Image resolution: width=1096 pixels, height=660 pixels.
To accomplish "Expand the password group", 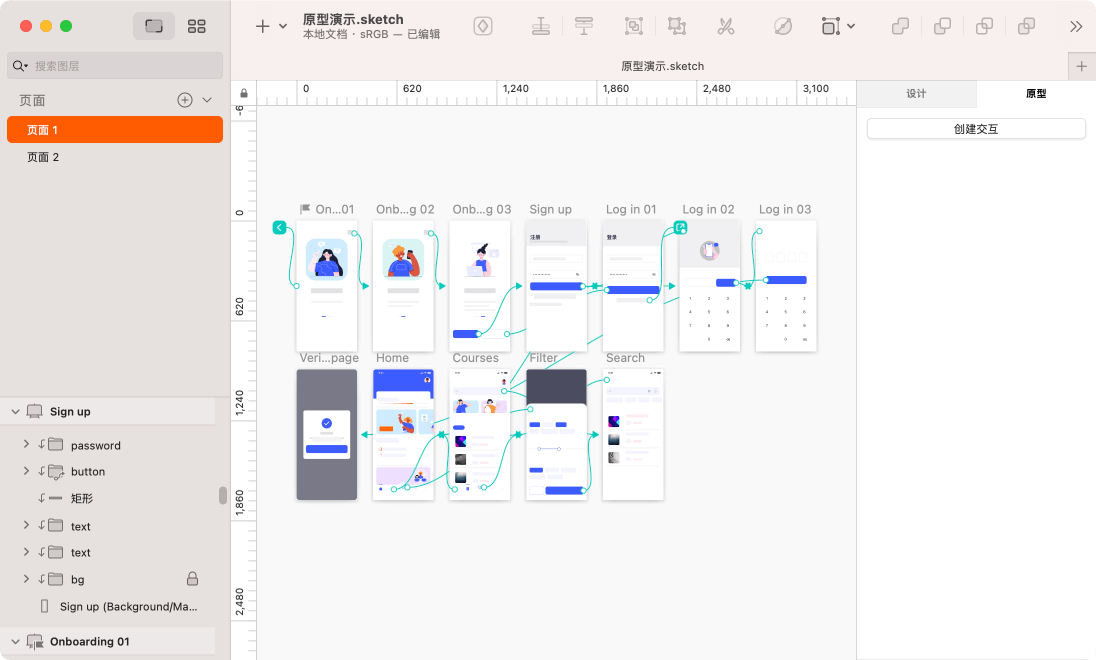I will tap(27, 444).
